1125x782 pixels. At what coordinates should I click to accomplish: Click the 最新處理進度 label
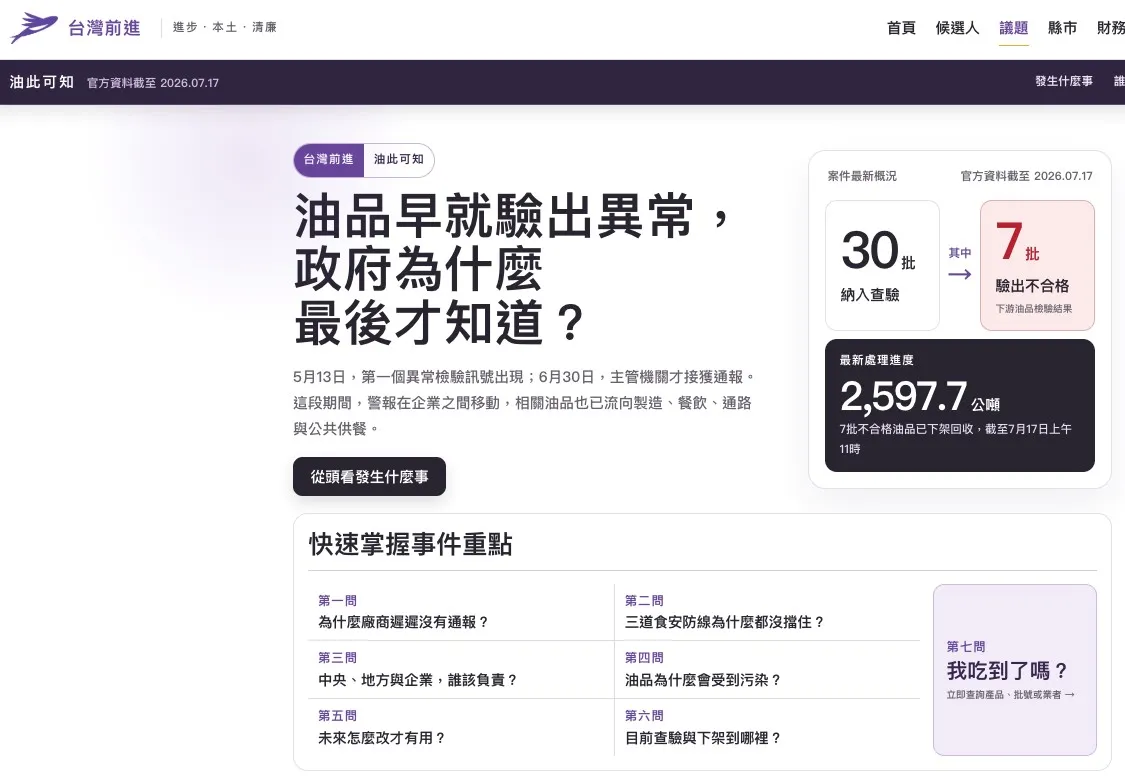876,360
